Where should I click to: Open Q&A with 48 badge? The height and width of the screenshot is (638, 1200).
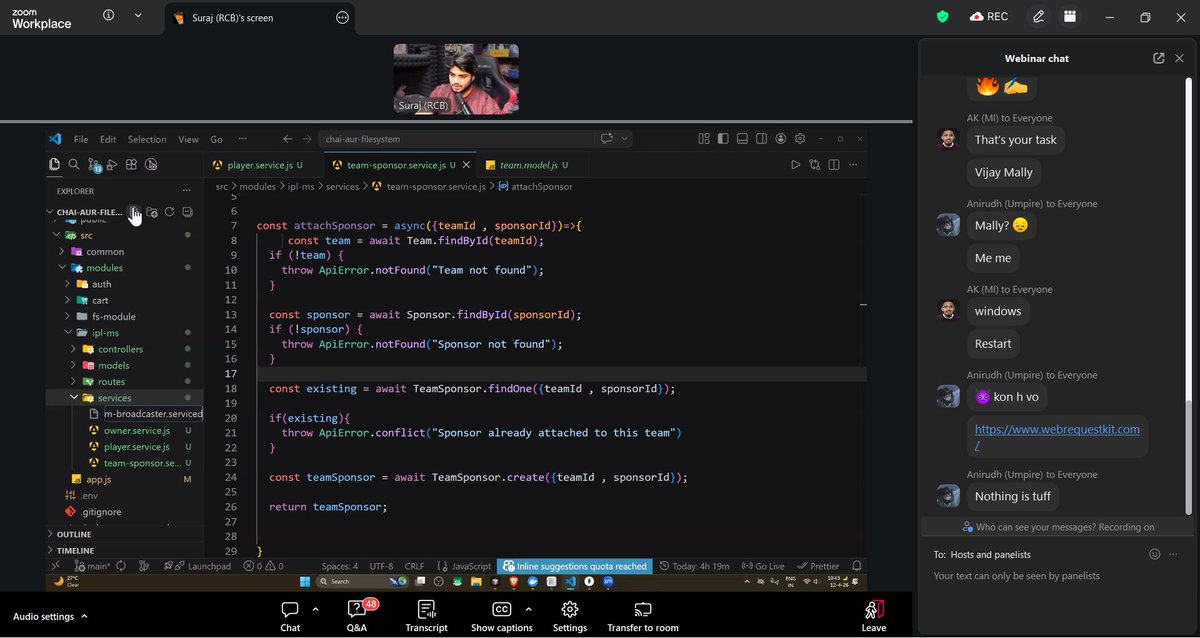tap(356, 616)
